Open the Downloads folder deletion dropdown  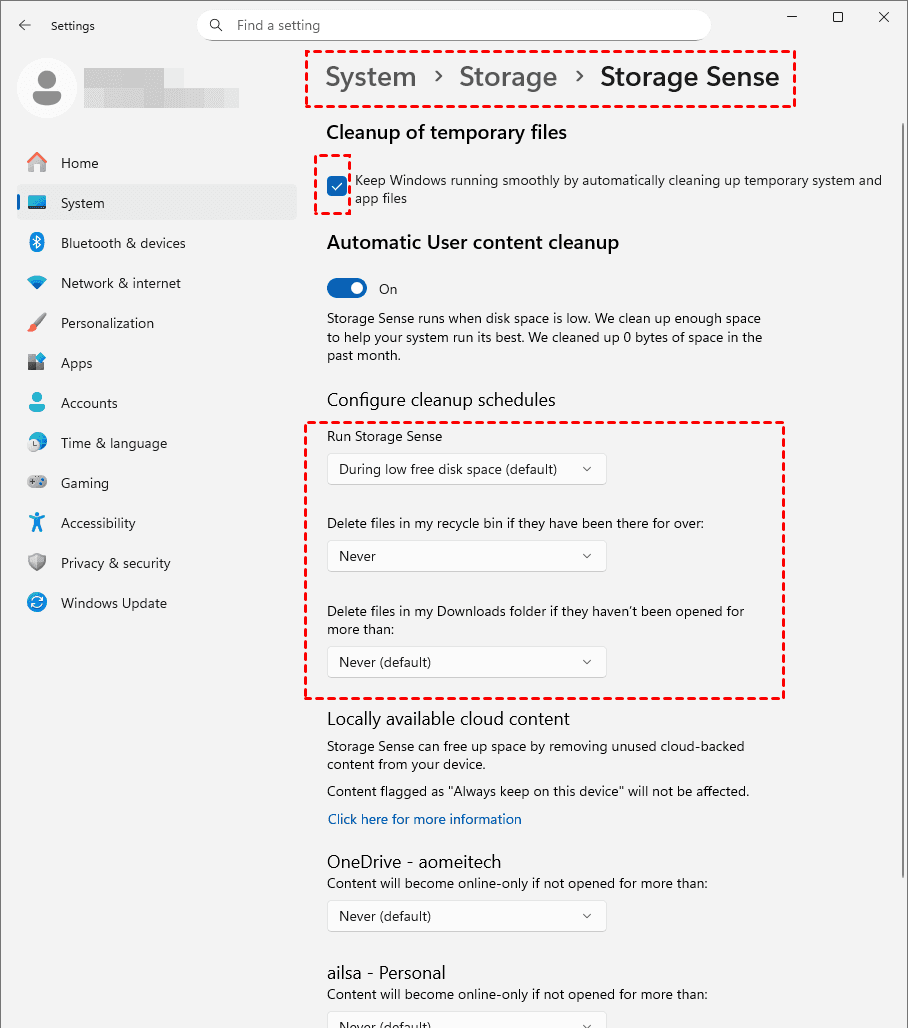point(466,662)
